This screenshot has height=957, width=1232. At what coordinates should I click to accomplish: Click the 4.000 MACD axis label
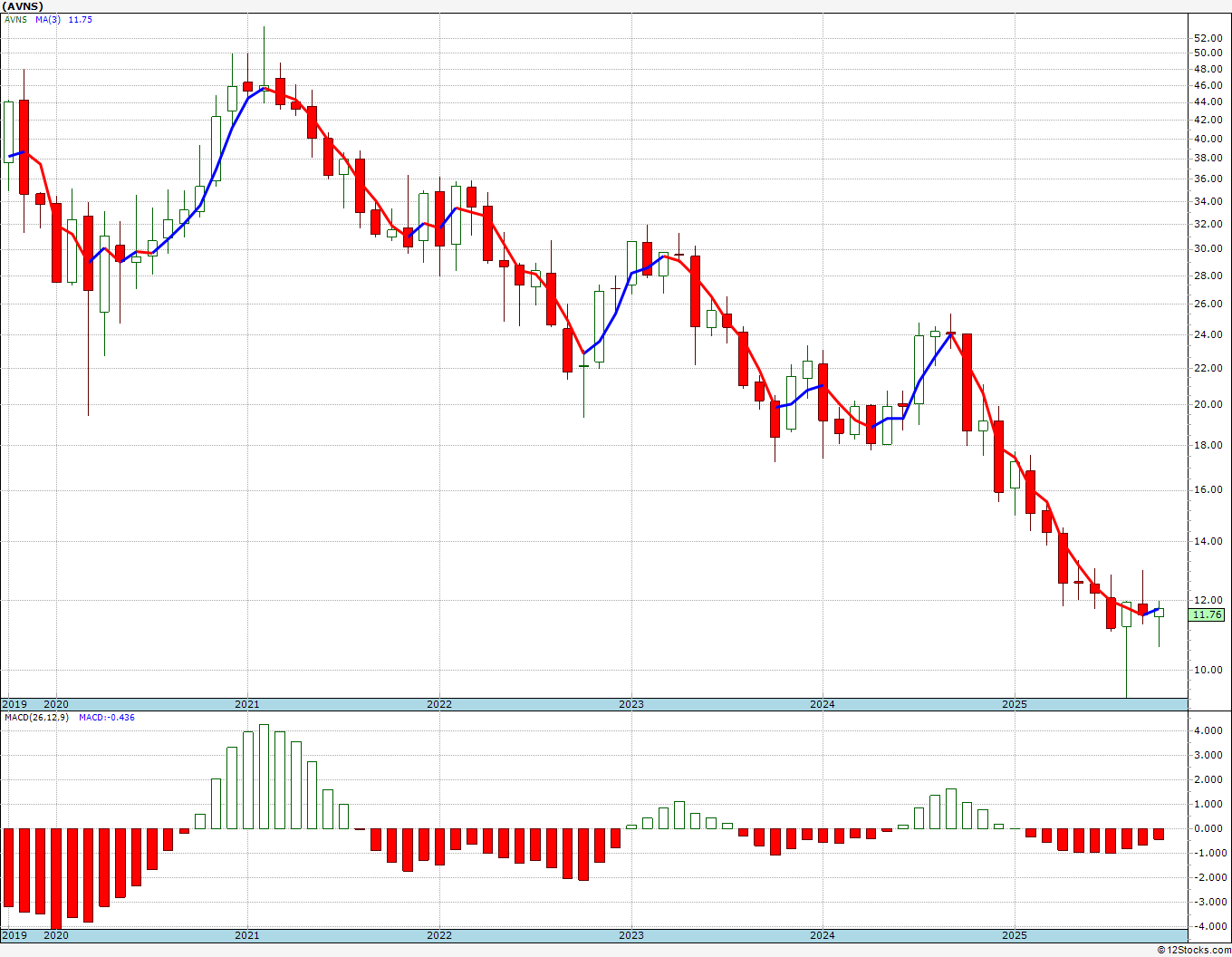click(x=1208, y=730)
